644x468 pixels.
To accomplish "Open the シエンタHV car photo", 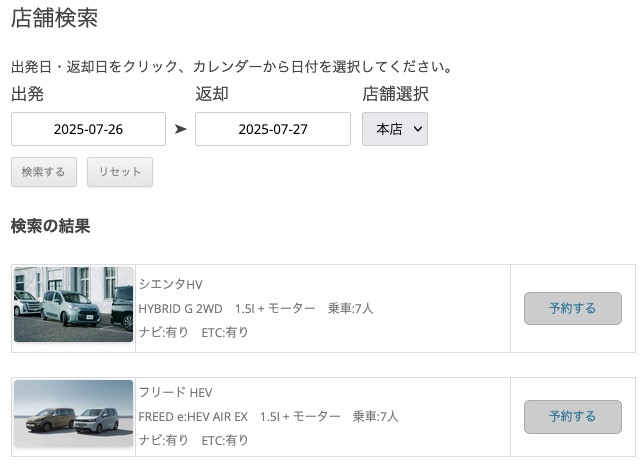I will [x=74, y=304].
